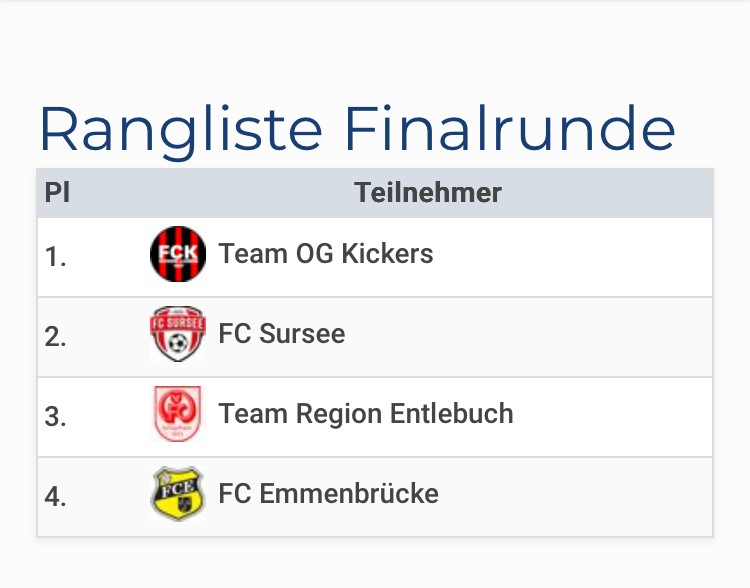Sort by the Teilnehmer column header

(x=428, y=193)
